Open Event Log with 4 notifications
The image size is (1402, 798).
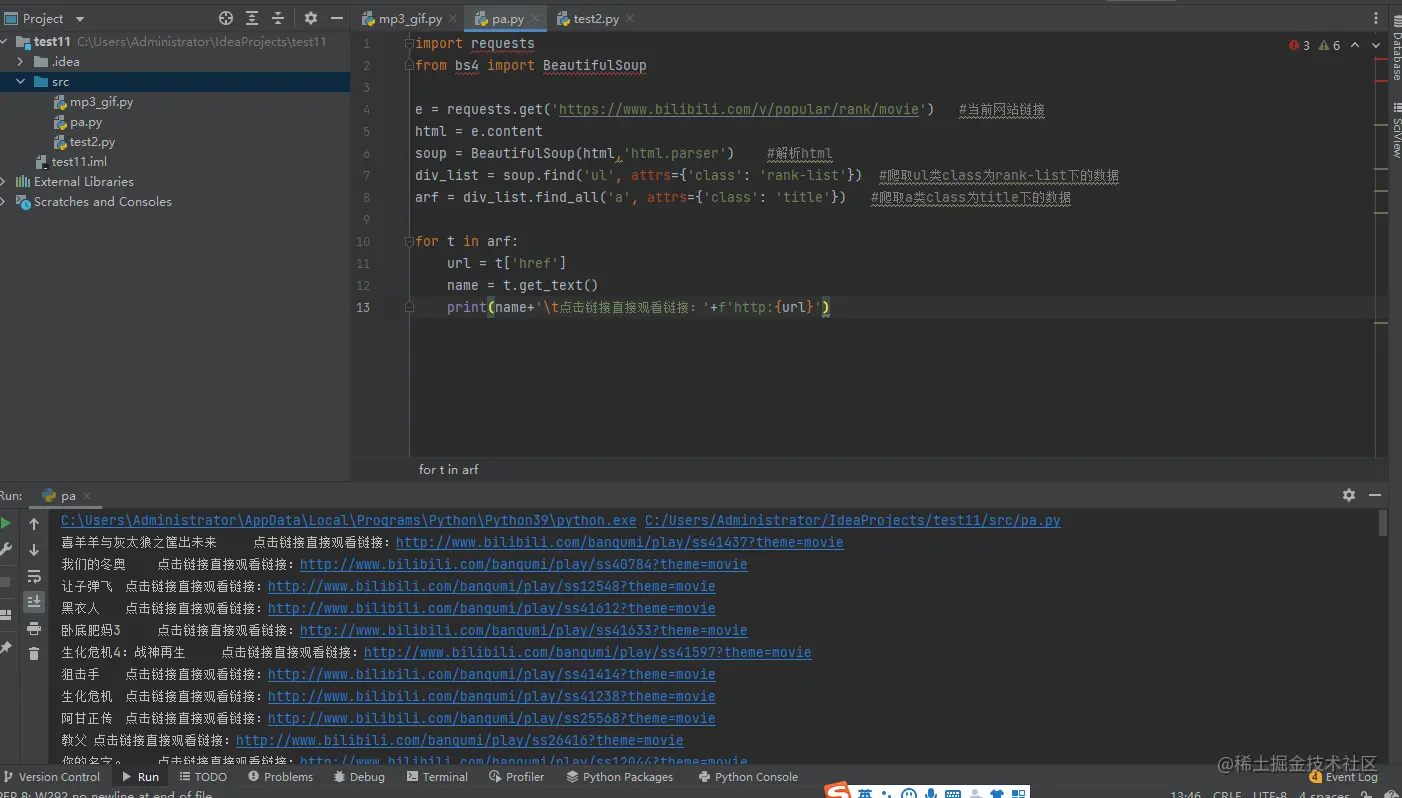coord(1343,777)
